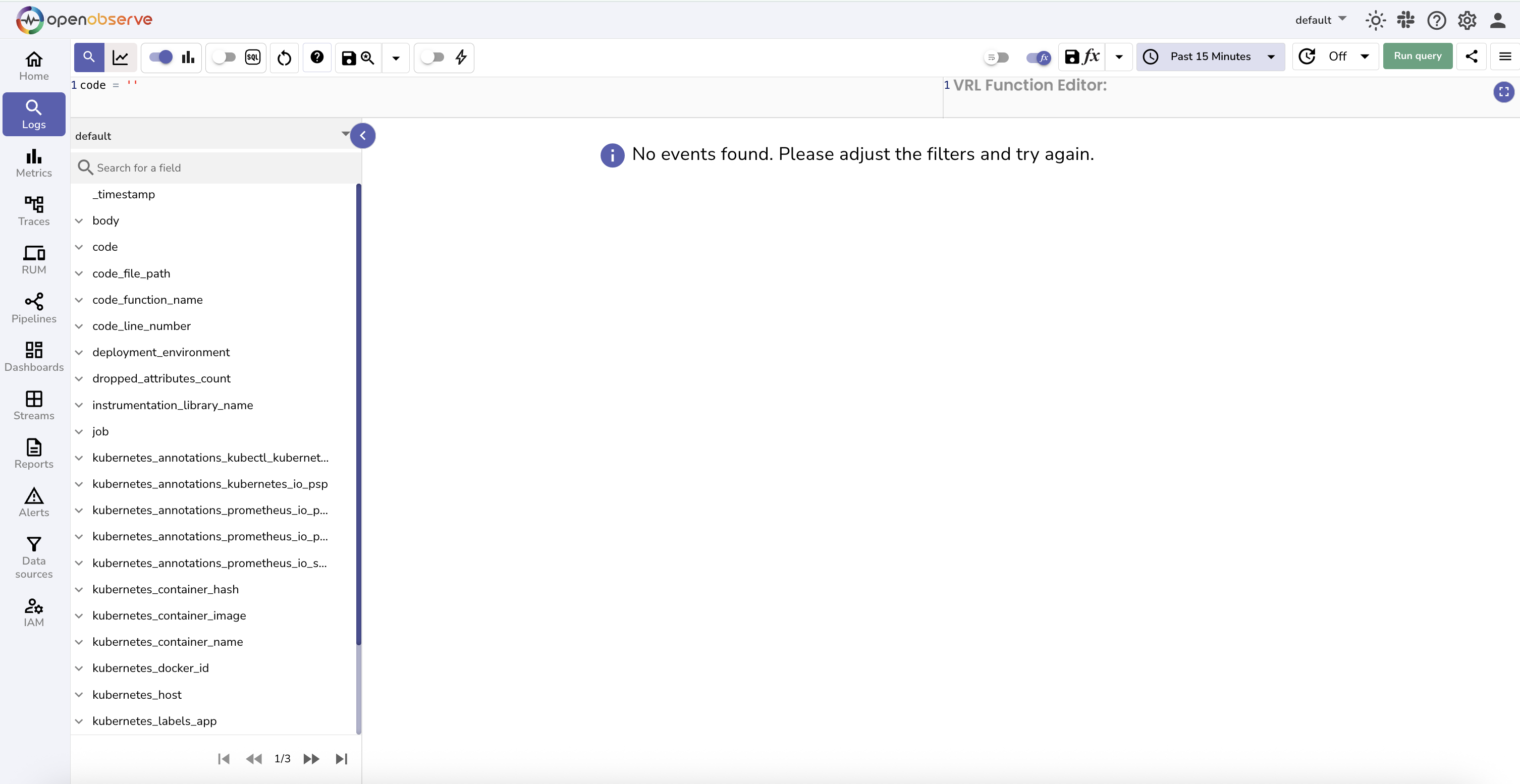Viewport: 1520px width, 784px height.
Task: Open Pipelines from the left navigation
Action: click(x=34, y=308)
